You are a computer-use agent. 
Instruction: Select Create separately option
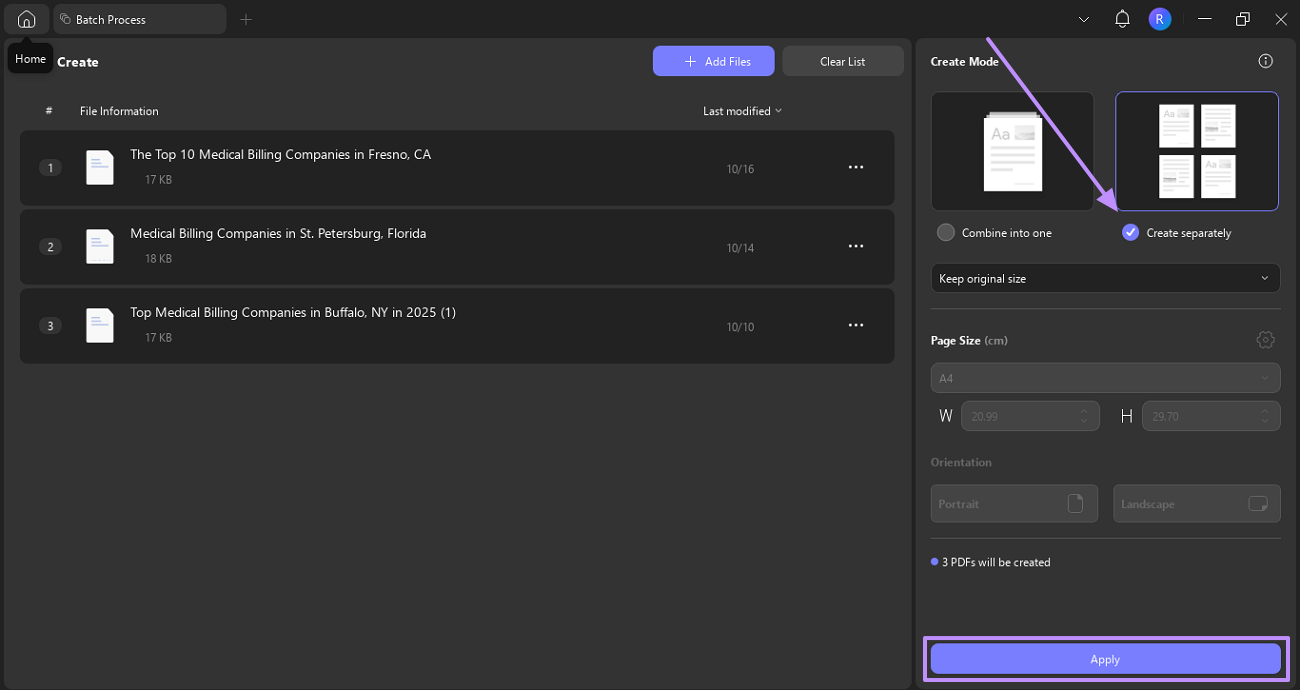coord(1131,233)
